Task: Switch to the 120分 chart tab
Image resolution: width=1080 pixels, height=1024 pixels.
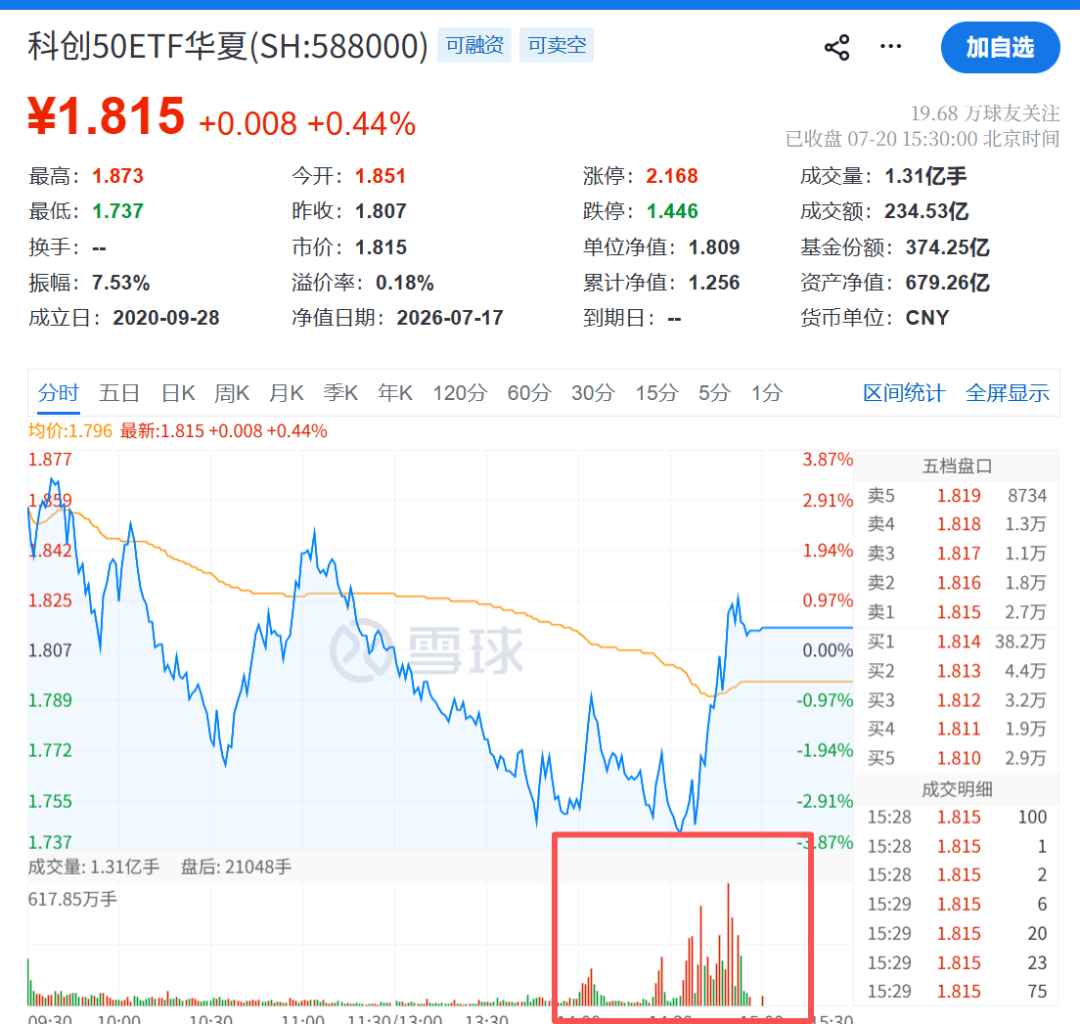Action: pos(459,393)
